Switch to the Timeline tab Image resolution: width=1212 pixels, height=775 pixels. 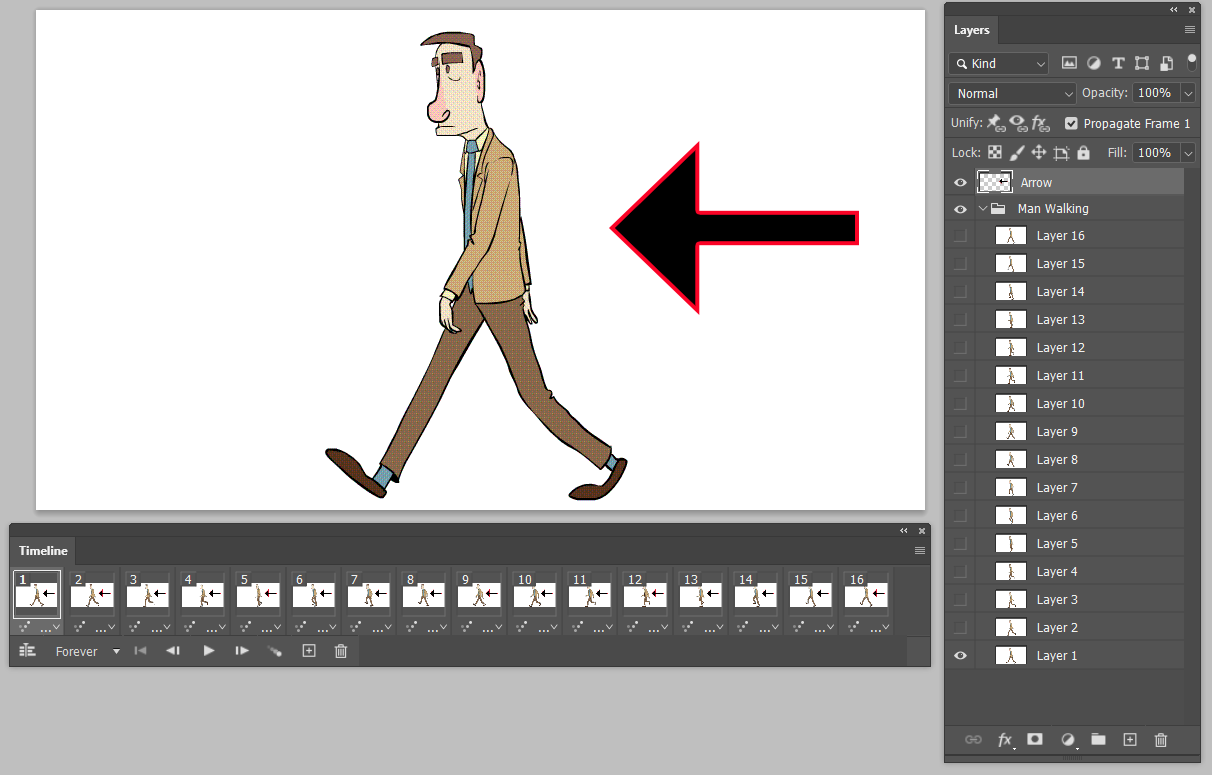tap(42, 550)
